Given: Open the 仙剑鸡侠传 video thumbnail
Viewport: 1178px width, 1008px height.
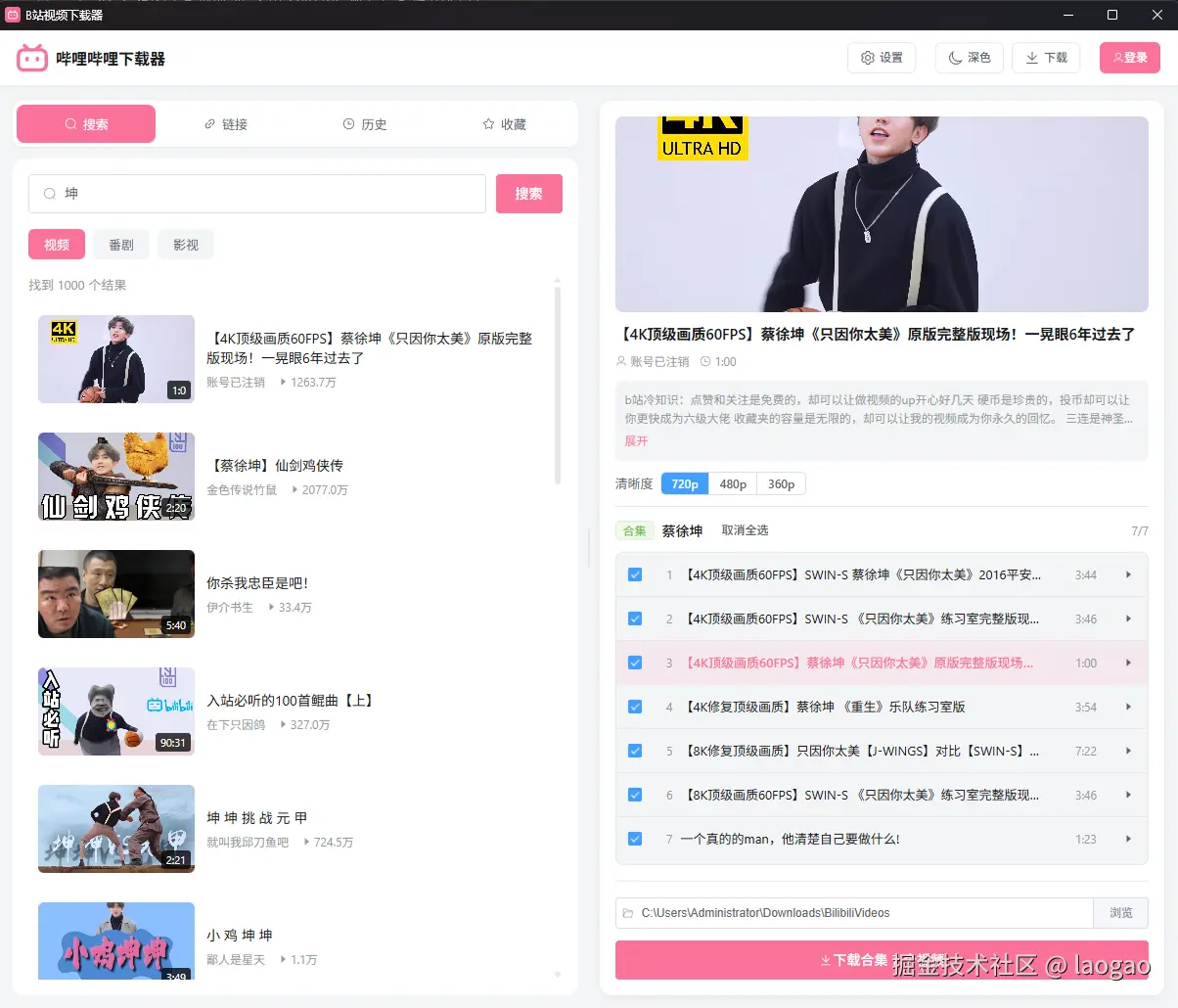Looking at the screenshot, I should click(116, 477).
